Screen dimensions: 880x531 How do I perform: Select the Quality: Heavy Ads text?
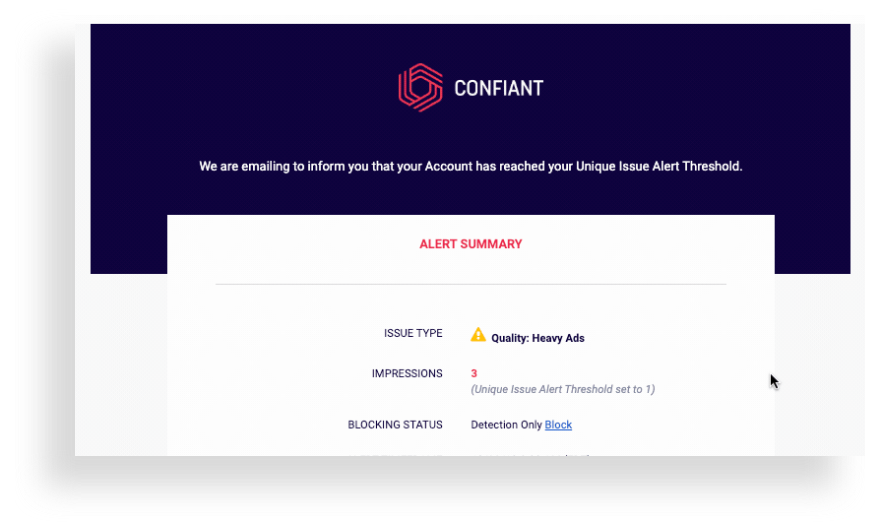point(538,338)
